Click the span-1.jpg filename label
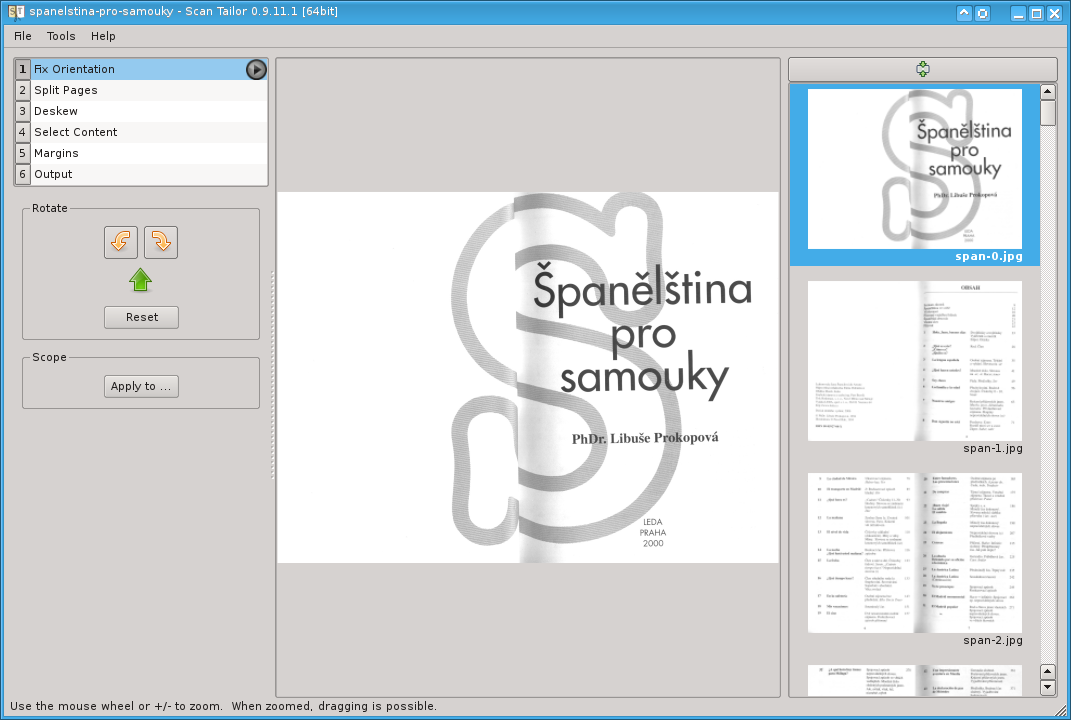Image resolution: width=1071 pixels, height=720 pixels. pyautogui.click(x=992, y=449)
